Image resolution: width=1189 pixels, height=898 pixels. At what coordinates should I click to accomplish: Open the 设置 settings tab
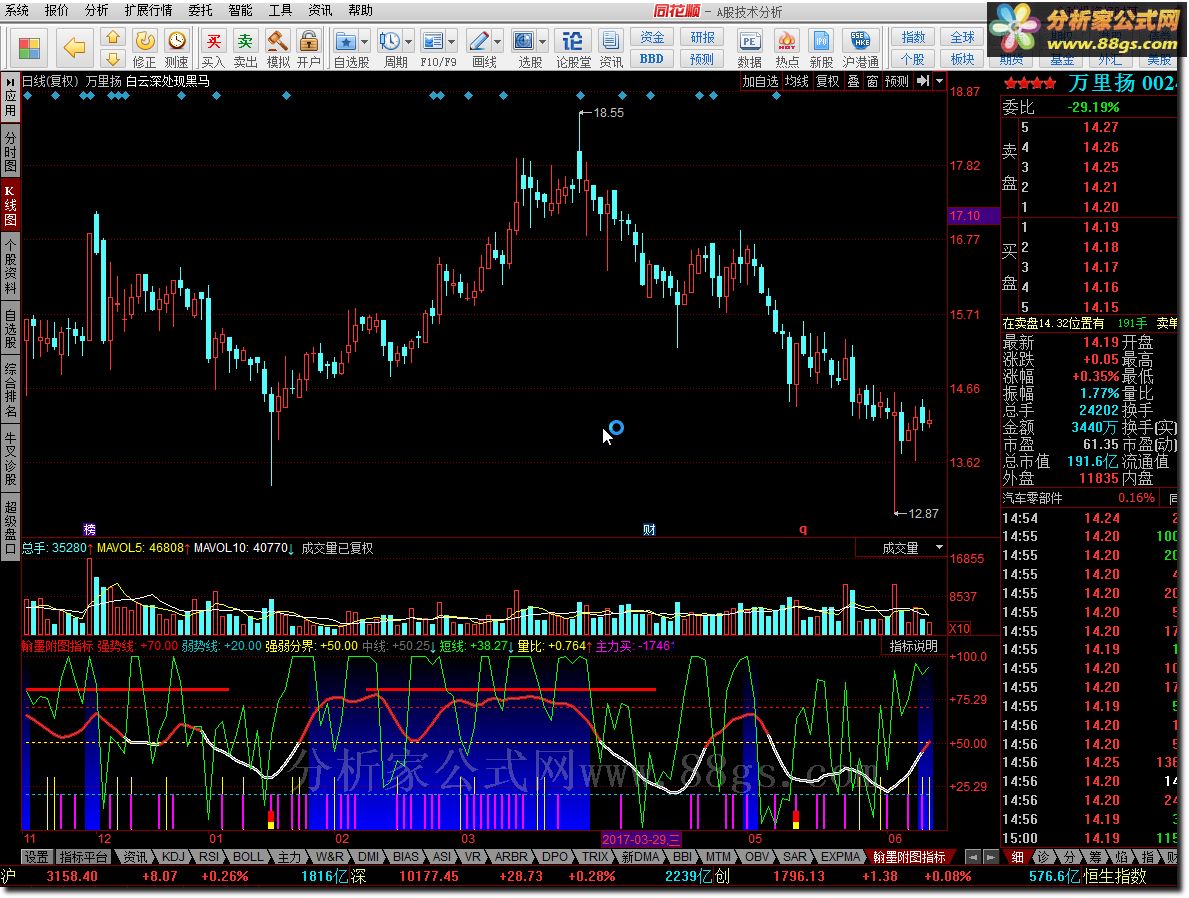point(36,856)
